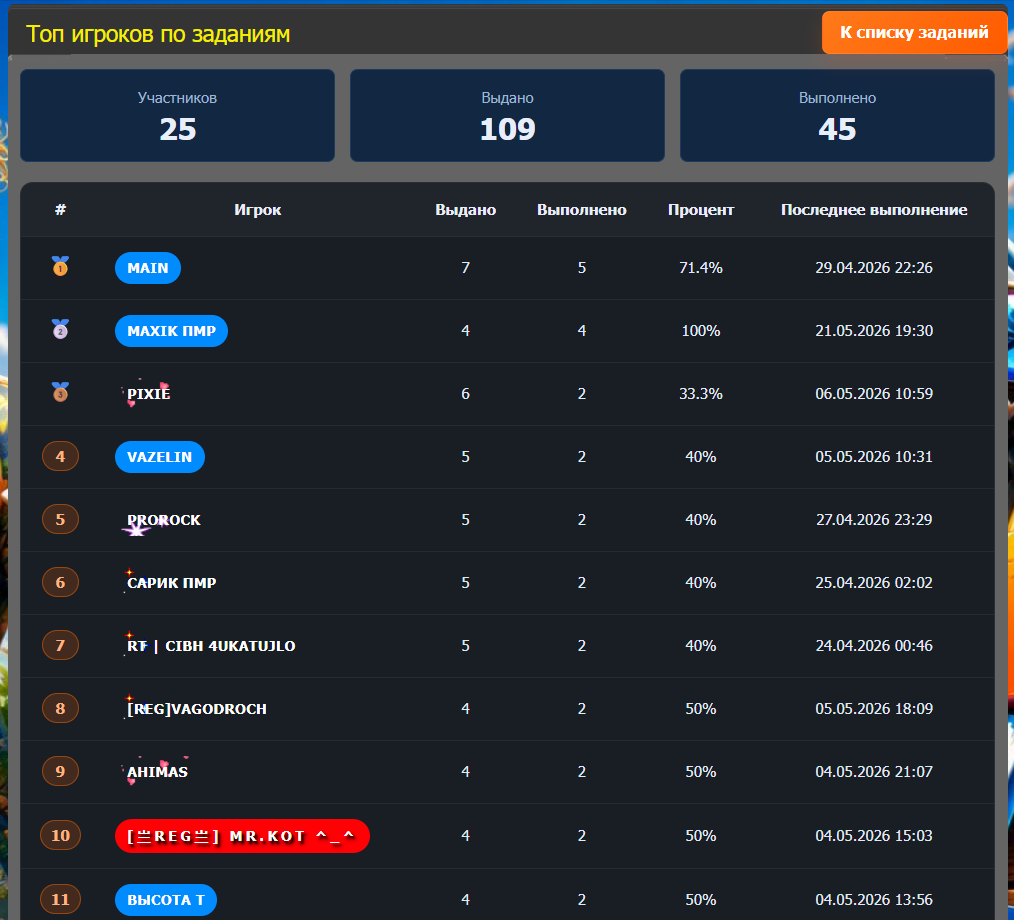Click date 25.04.2026 02:02
The width and height of the screenshot is (1014, 920).
point(874,583)
